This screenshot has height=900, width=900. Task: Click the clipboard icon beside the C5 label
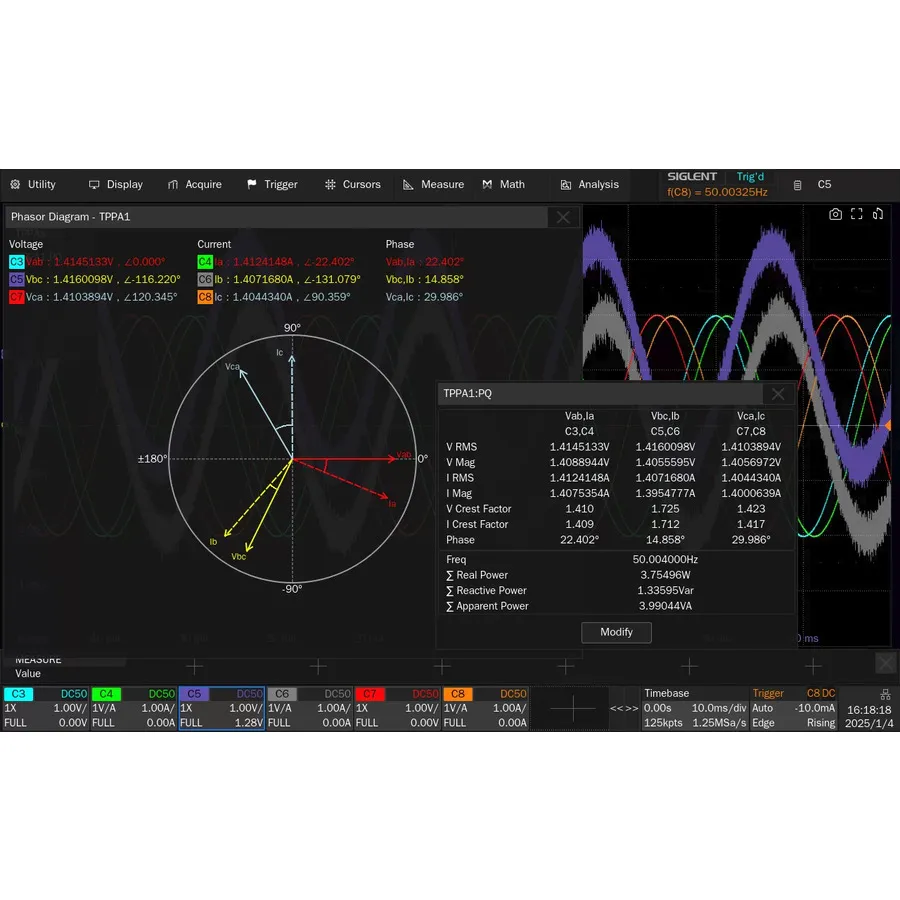[x=797, y=184]
